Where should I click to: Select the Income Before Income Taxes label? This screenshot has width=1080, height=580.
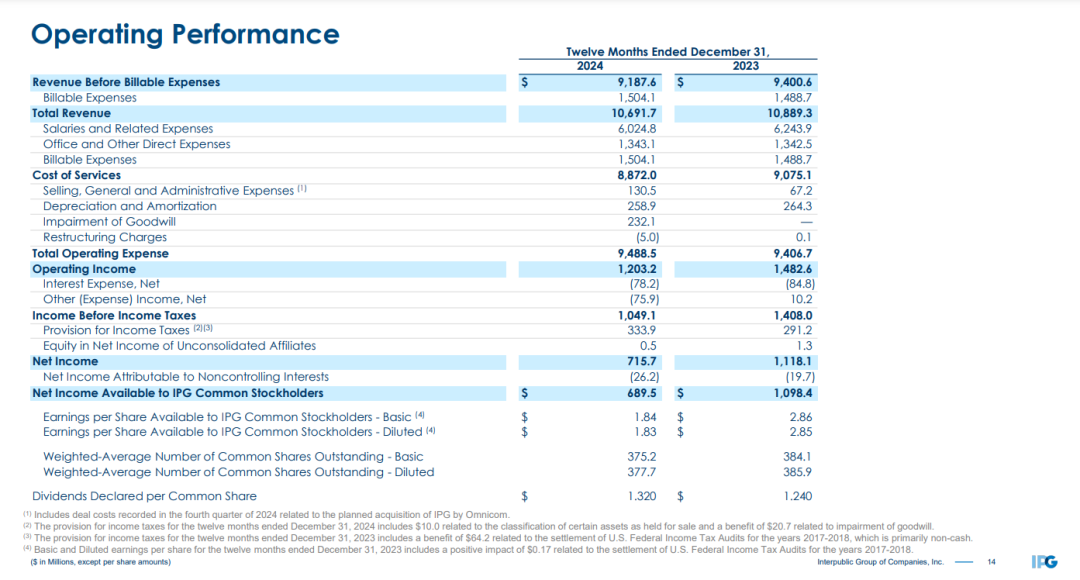[x=114, y=315]
